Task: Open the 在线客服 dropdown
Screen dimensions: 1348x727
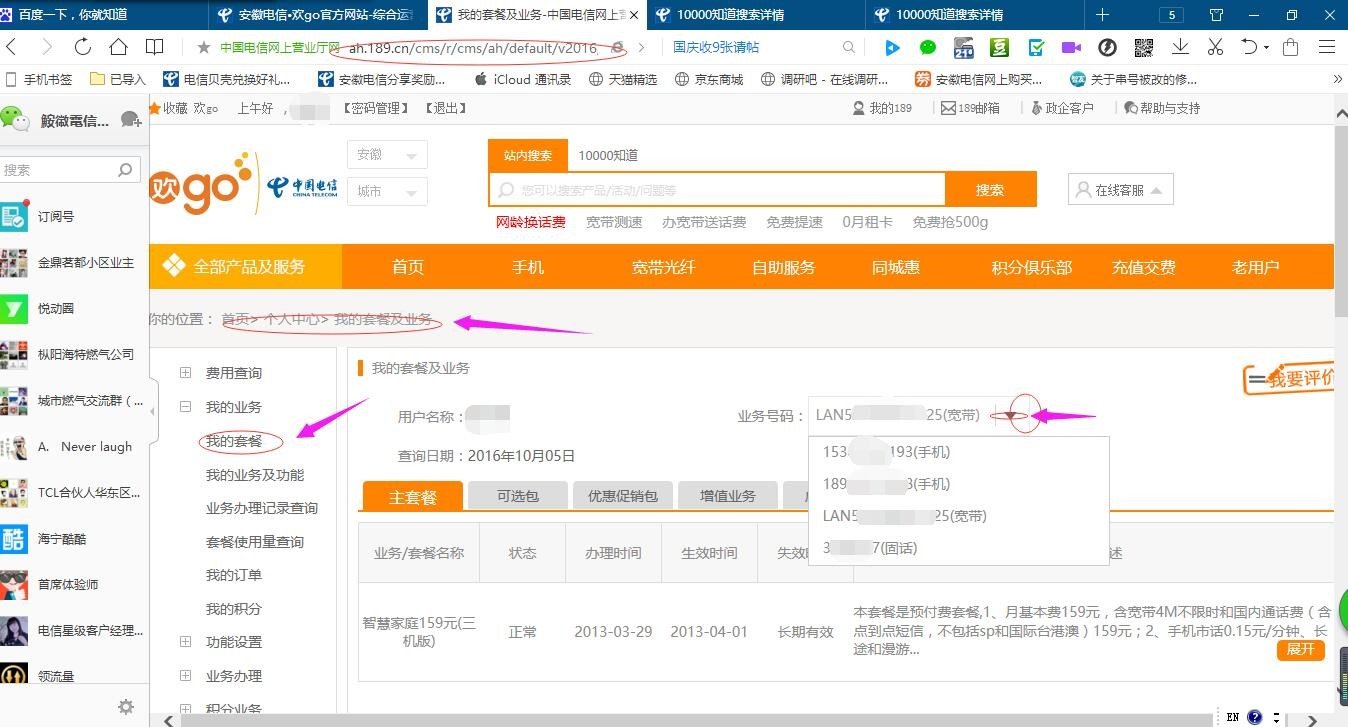Action: pos(1119,188)
